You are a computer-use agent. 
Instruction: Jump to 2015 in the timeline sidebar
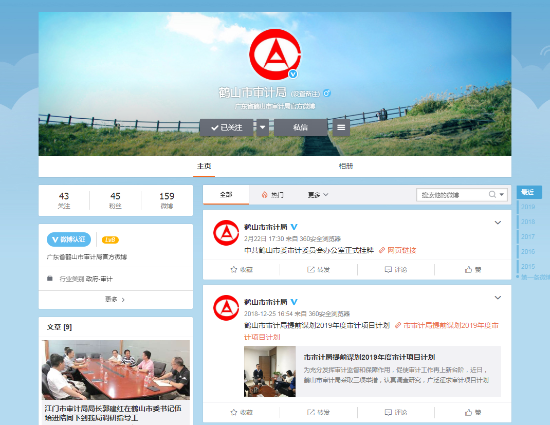point(528,266)
